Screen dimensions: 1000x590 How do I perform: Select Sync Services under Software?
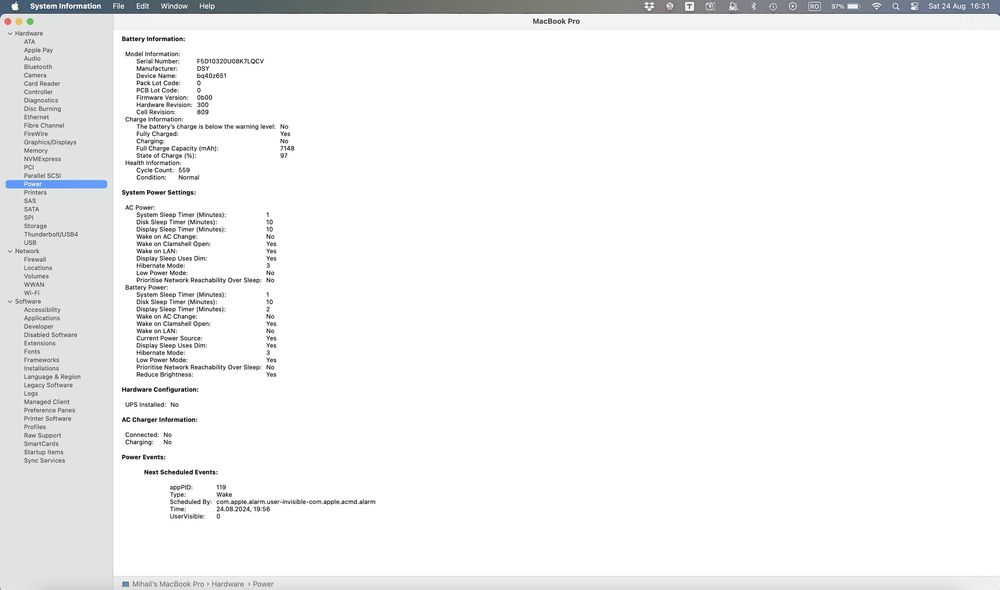tap(44, 461)
